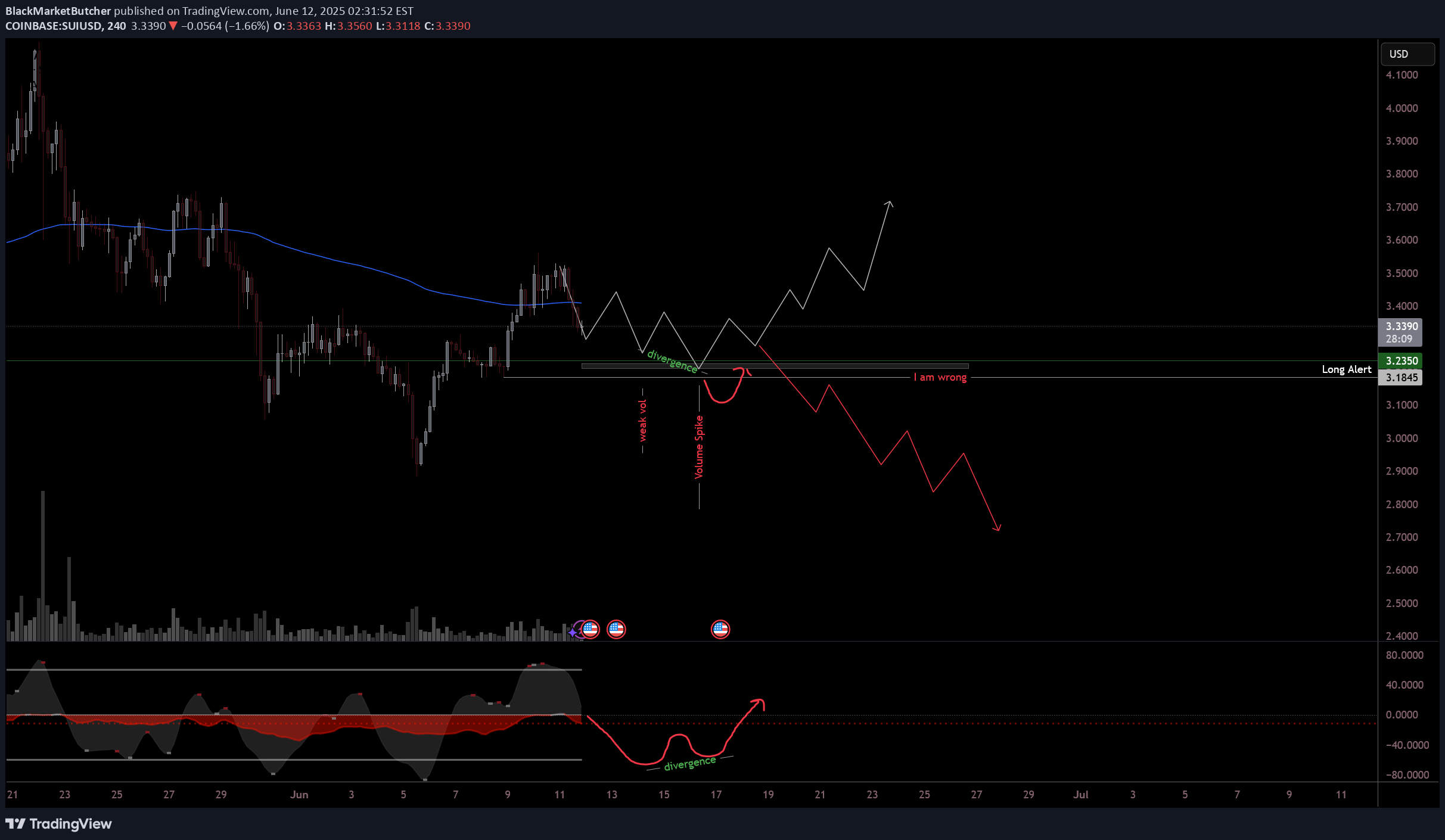The height and width of the screenshot is (840, 1445).
Task: Click the 'Jul' date axis marker
Action: tap(1080, 794)
